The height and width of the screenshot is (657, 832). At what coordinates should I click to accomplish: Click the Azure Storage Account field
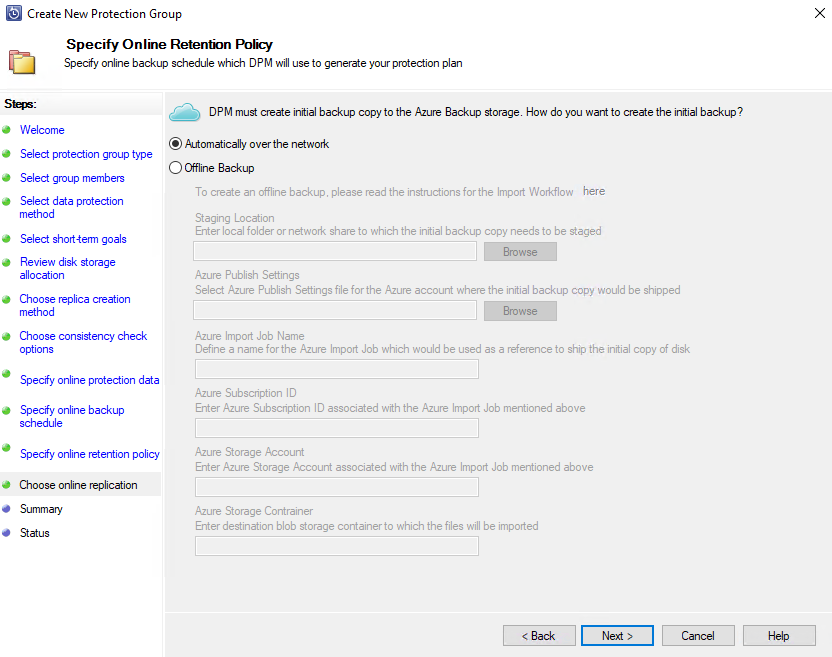337,487
